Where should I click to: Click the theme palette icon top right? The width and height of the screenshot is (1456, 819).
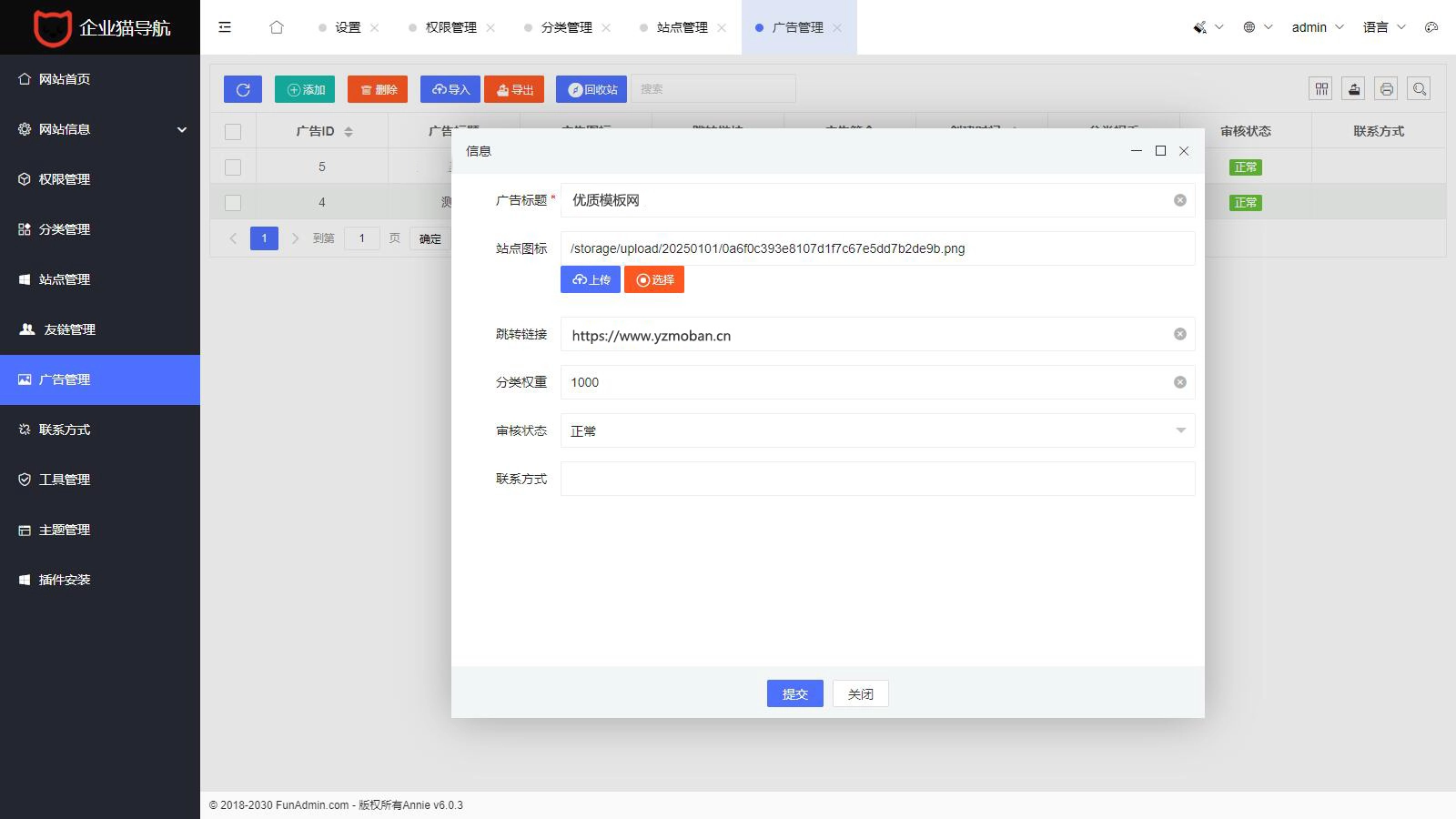1431,27
